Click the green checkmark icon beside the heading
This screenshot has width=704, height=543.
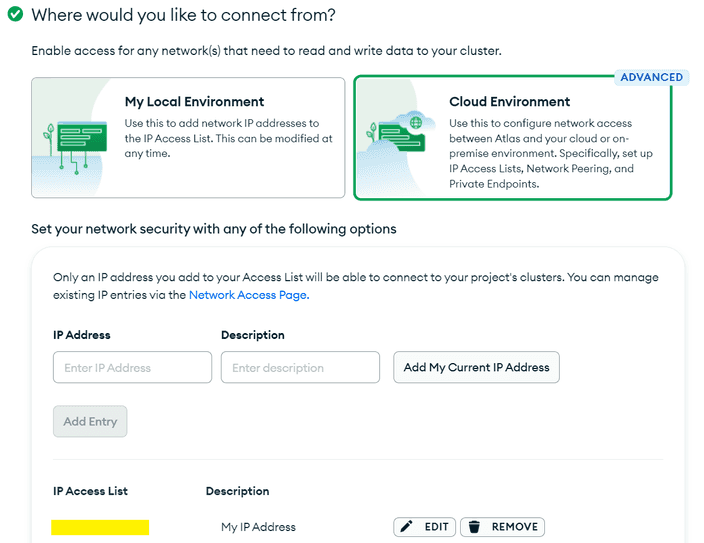tap(15, 15)
